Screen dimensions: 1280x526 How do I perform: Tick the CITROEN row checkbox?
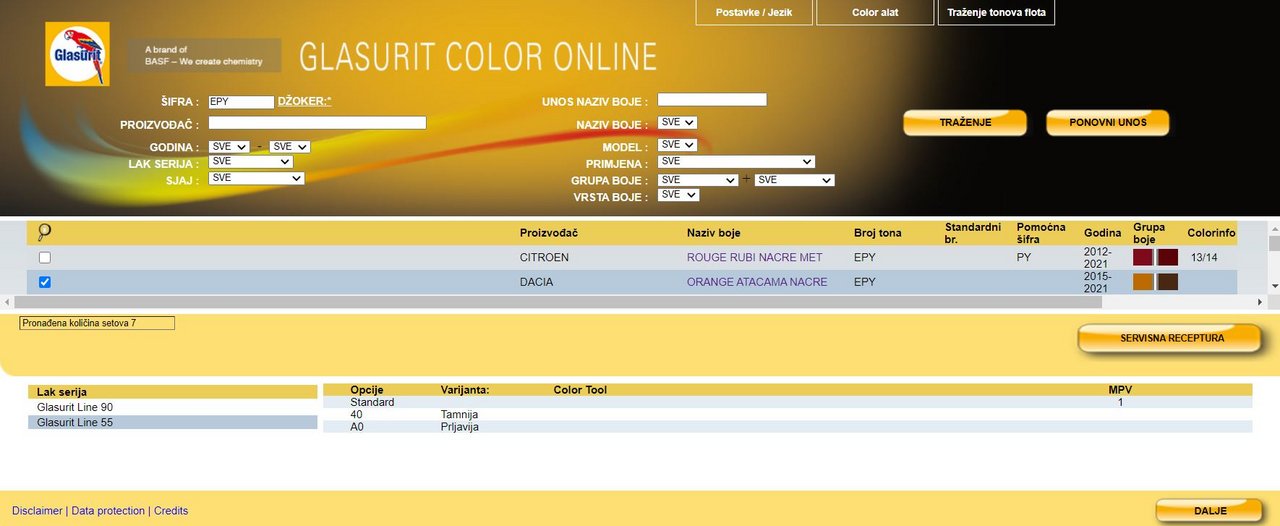(44, 257)
